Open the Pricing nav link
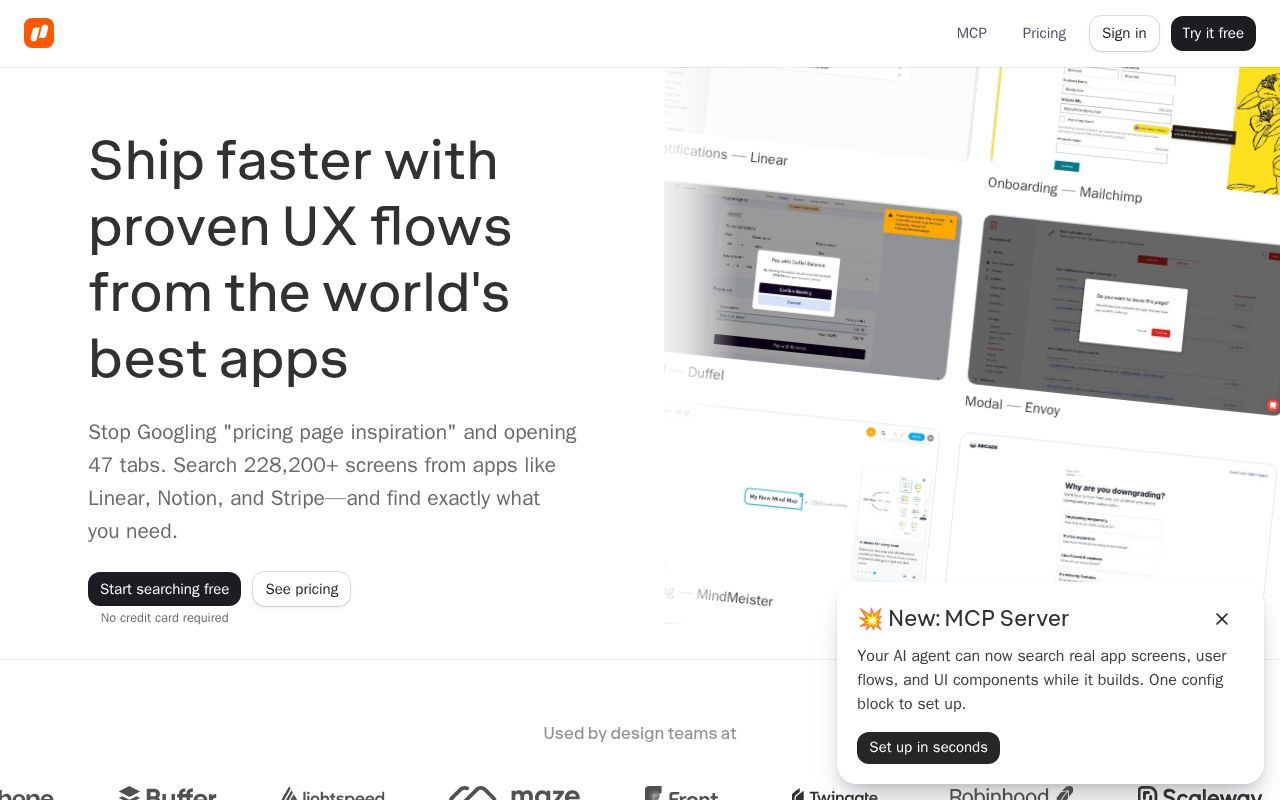The width and height of the screenshot is (1280, 800). point(1044,33)
